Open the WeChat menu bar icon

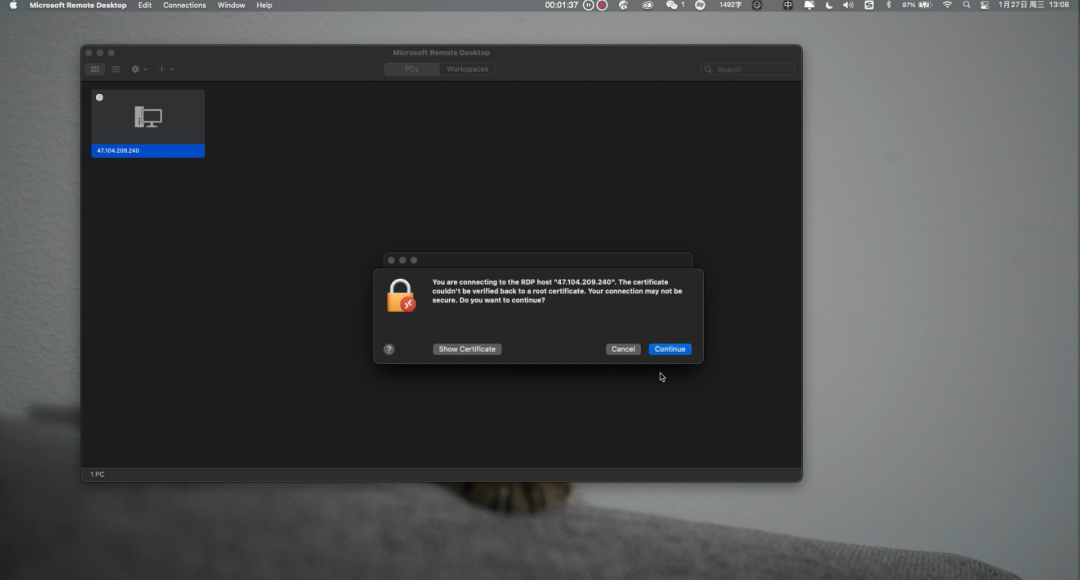coord(674,5)
